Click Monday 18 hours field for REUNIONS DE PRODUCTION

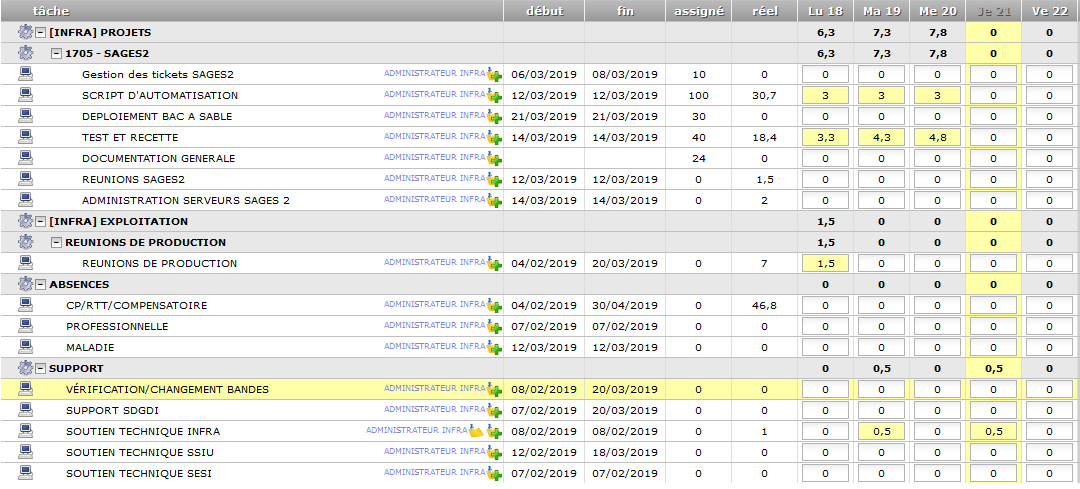point(825,264)
